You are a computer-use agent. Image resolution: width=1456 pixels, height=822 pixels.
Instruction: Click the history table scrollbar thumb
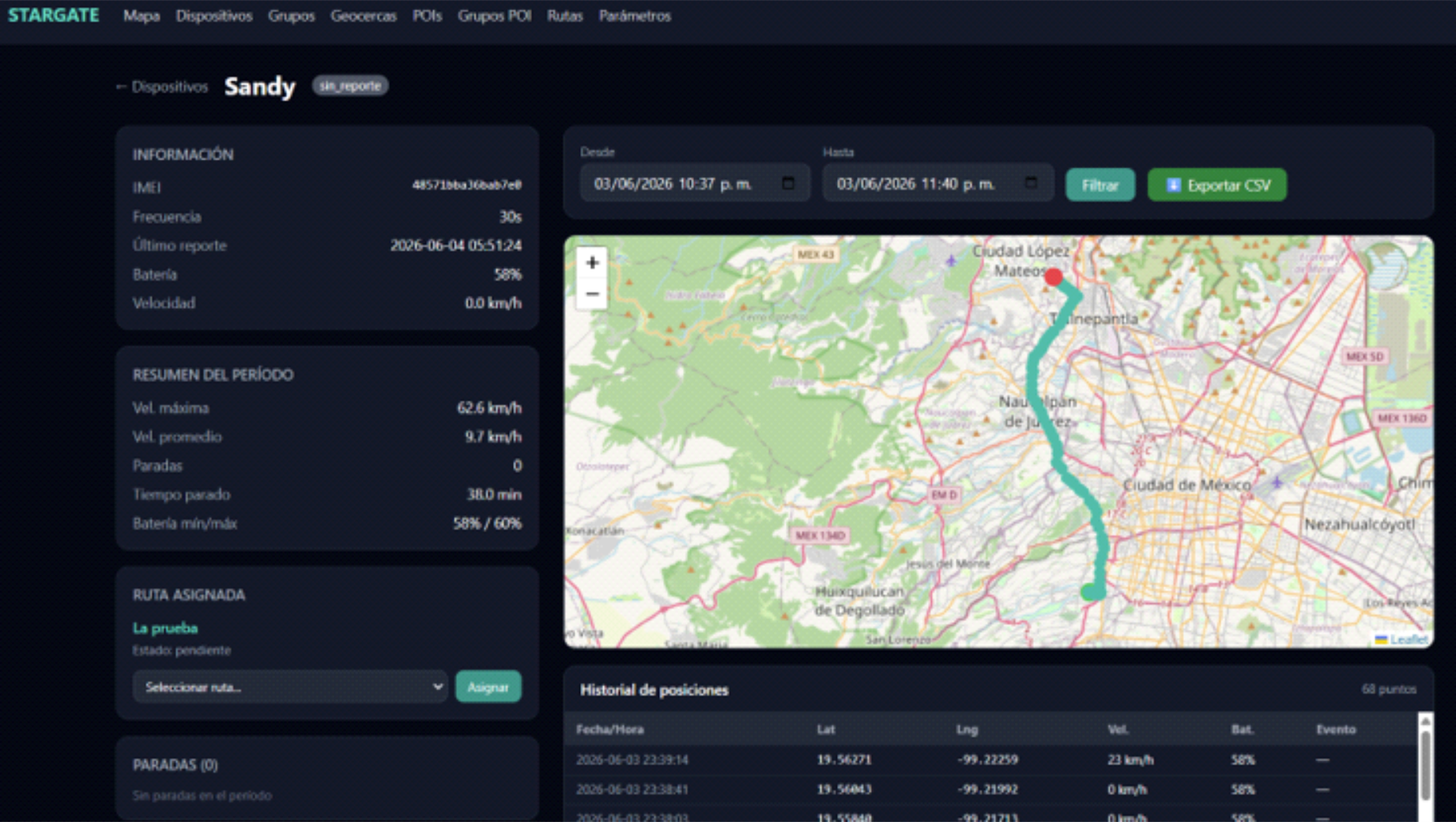1425,764
